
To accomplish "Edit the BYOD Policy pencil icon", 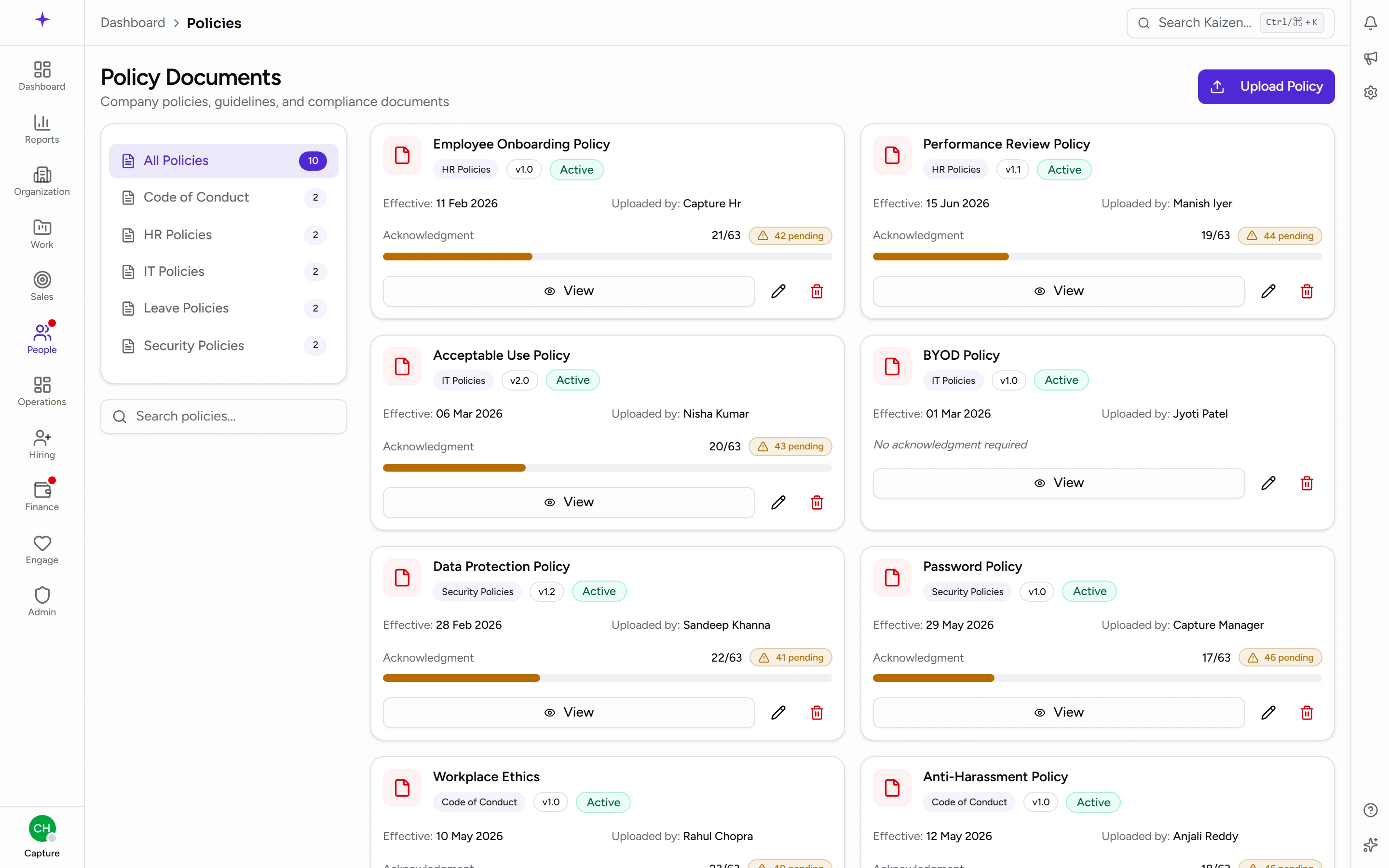I will (x=1268, y=483).
